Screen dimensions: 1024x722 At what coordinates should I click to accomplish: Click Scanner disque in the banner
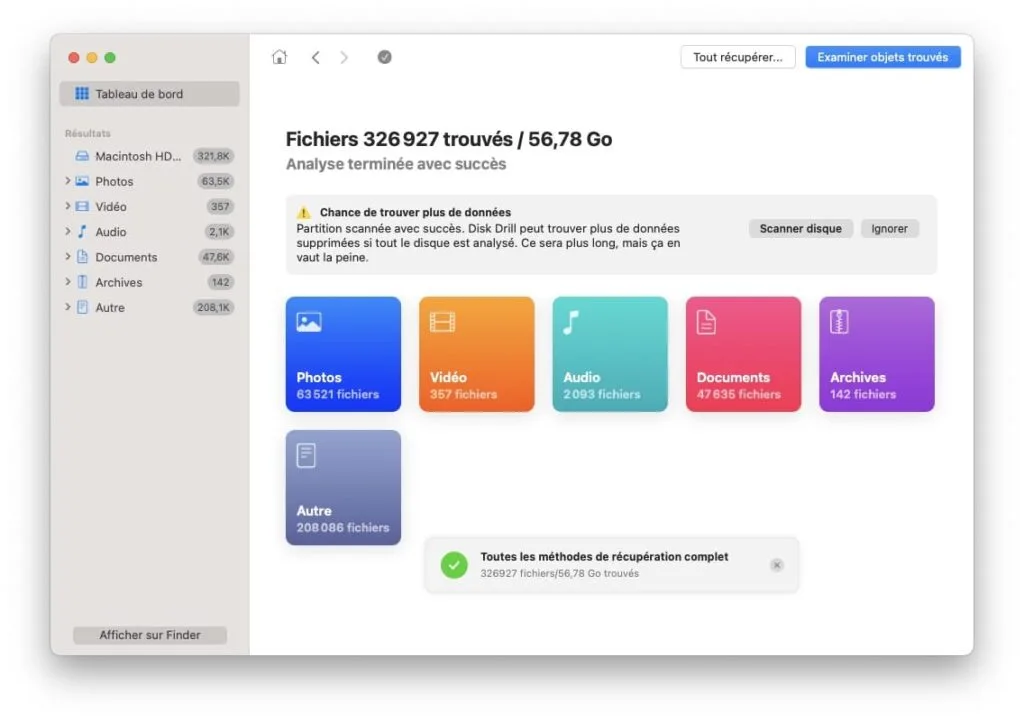click(800, 228)
